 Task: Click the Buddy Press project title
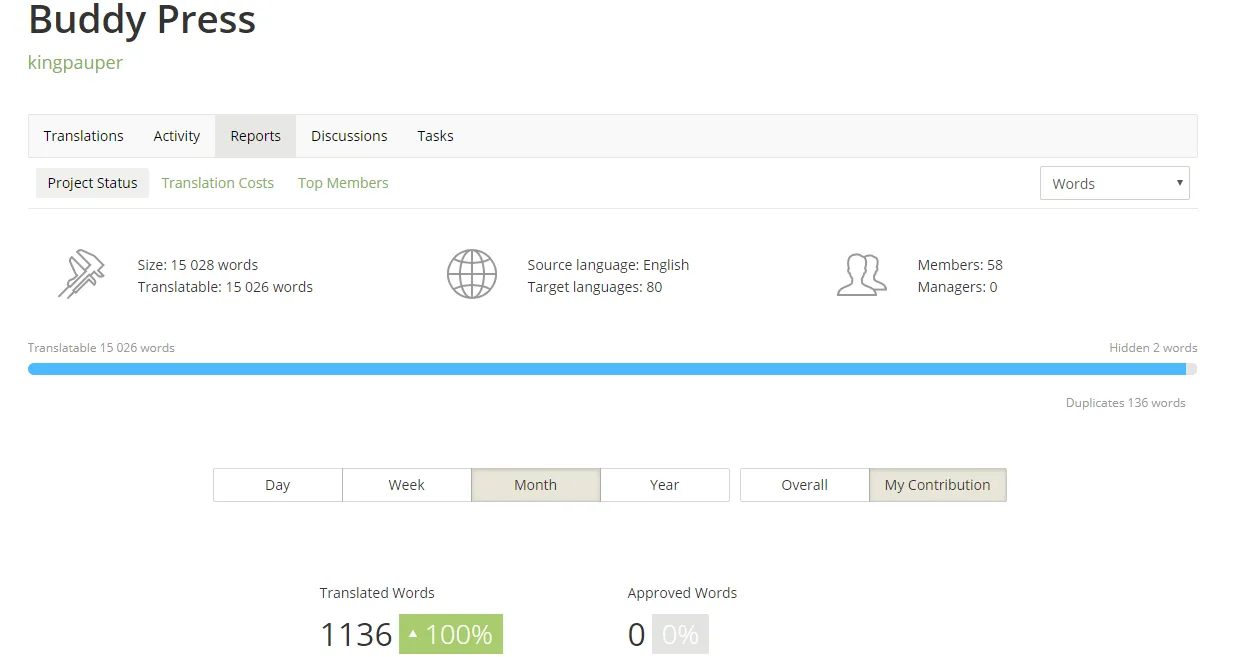tap(142, 20)
